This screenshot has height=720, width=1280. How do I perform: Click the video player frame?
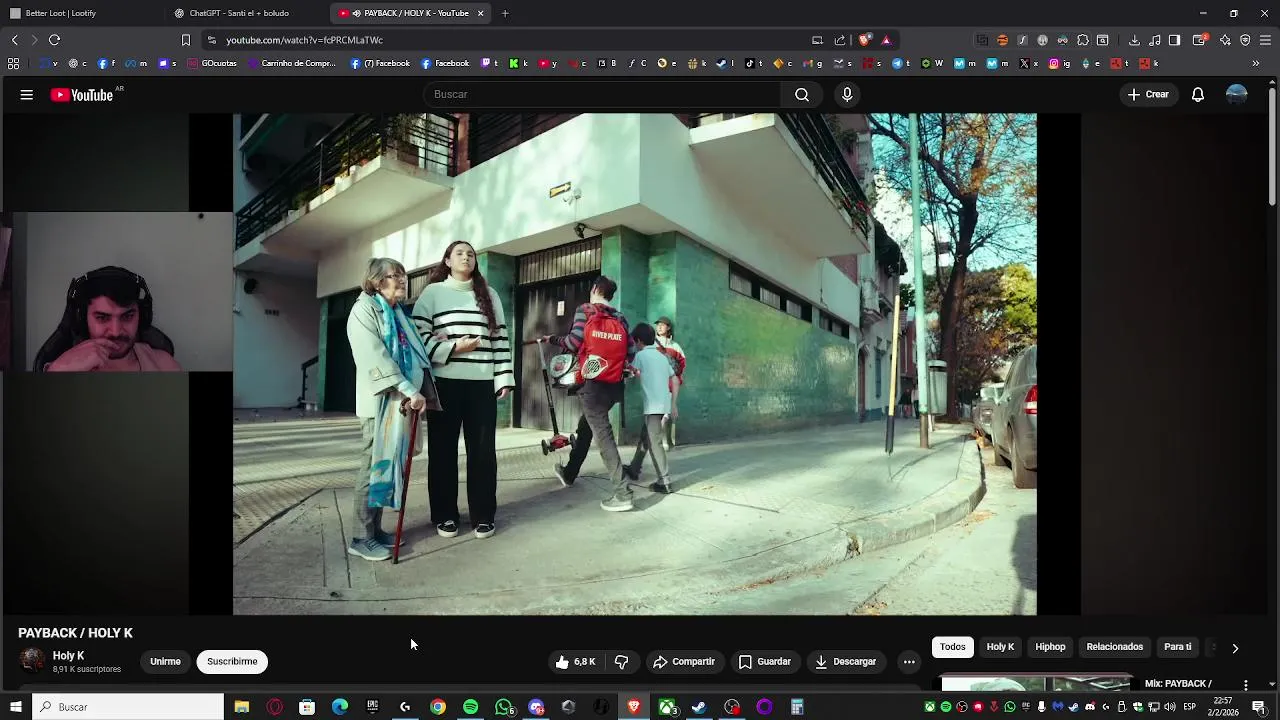click(635, 364)
